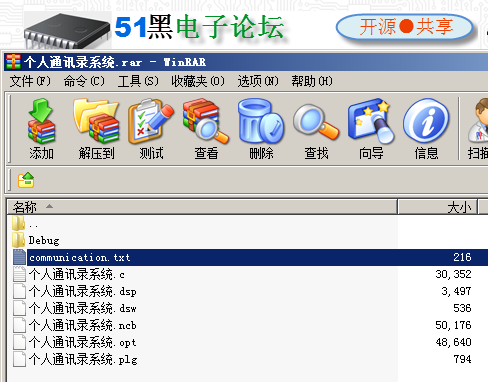Click the 查看 (View) toolbar icon
Image resolution: width=488 pixels, height=382 pixels.
(x=206, y=122)
